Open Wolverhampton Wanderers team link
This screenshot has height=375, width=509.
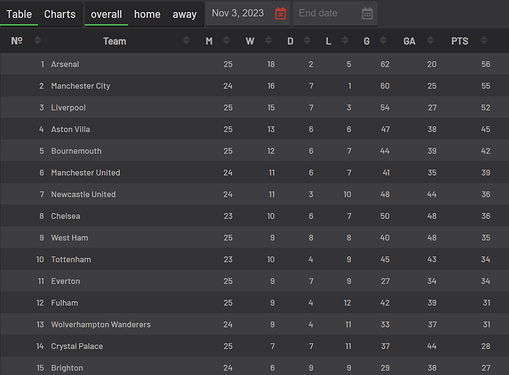101,324
